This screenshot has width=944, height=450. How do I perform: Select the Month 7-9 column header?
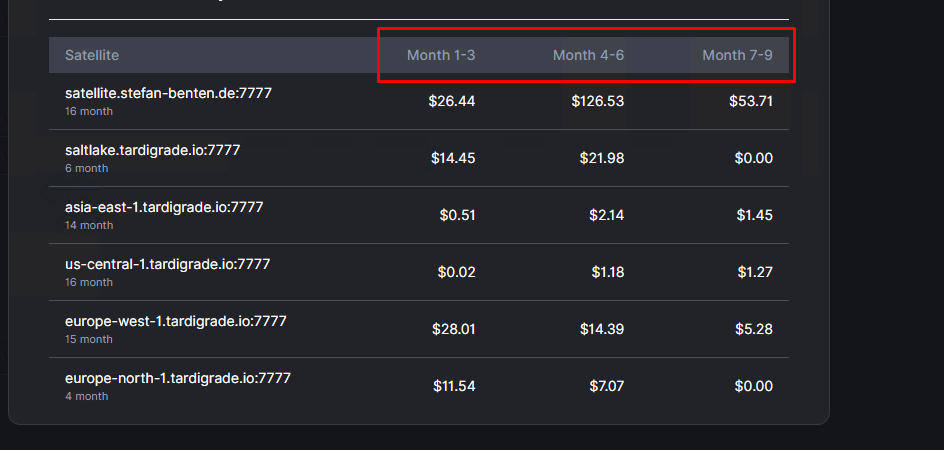pyautogui.click(x=737, y=55)
